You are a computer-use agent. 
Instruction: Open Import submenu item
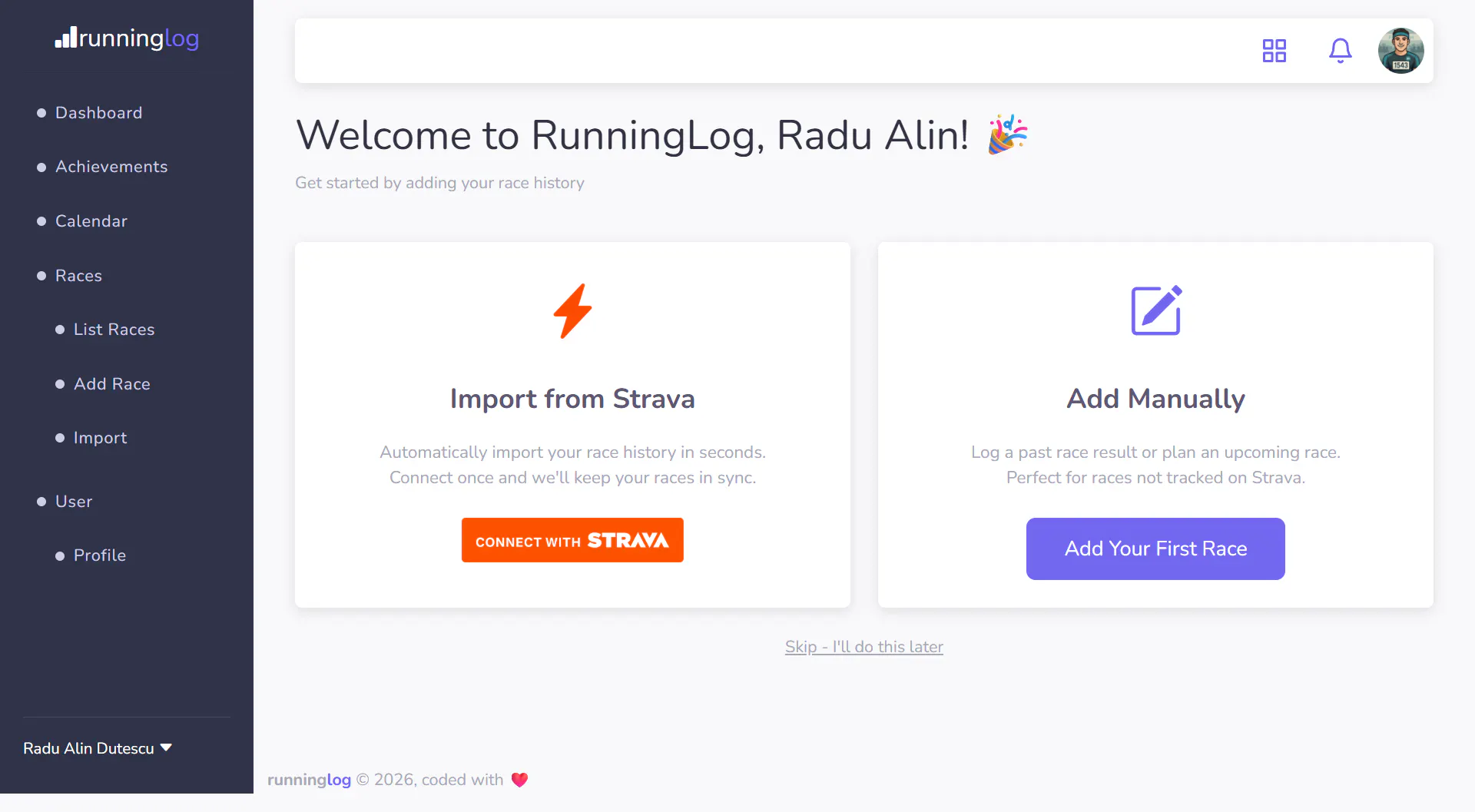click(100, 438)
